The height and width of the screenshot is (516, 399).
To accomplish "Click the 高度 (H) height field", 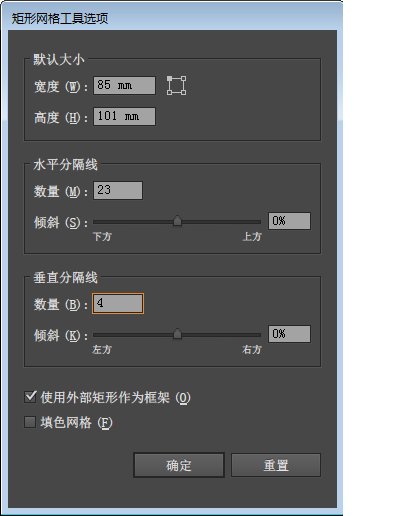I will click(124, 117).
